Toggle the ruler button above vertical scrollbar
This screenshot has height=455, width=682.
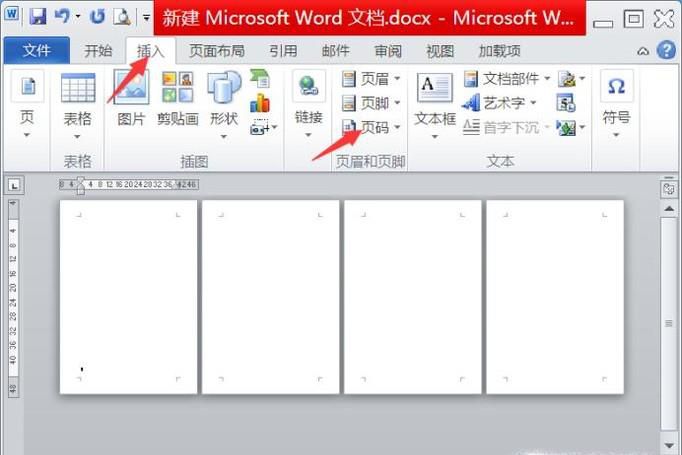(x=668, y=188)
